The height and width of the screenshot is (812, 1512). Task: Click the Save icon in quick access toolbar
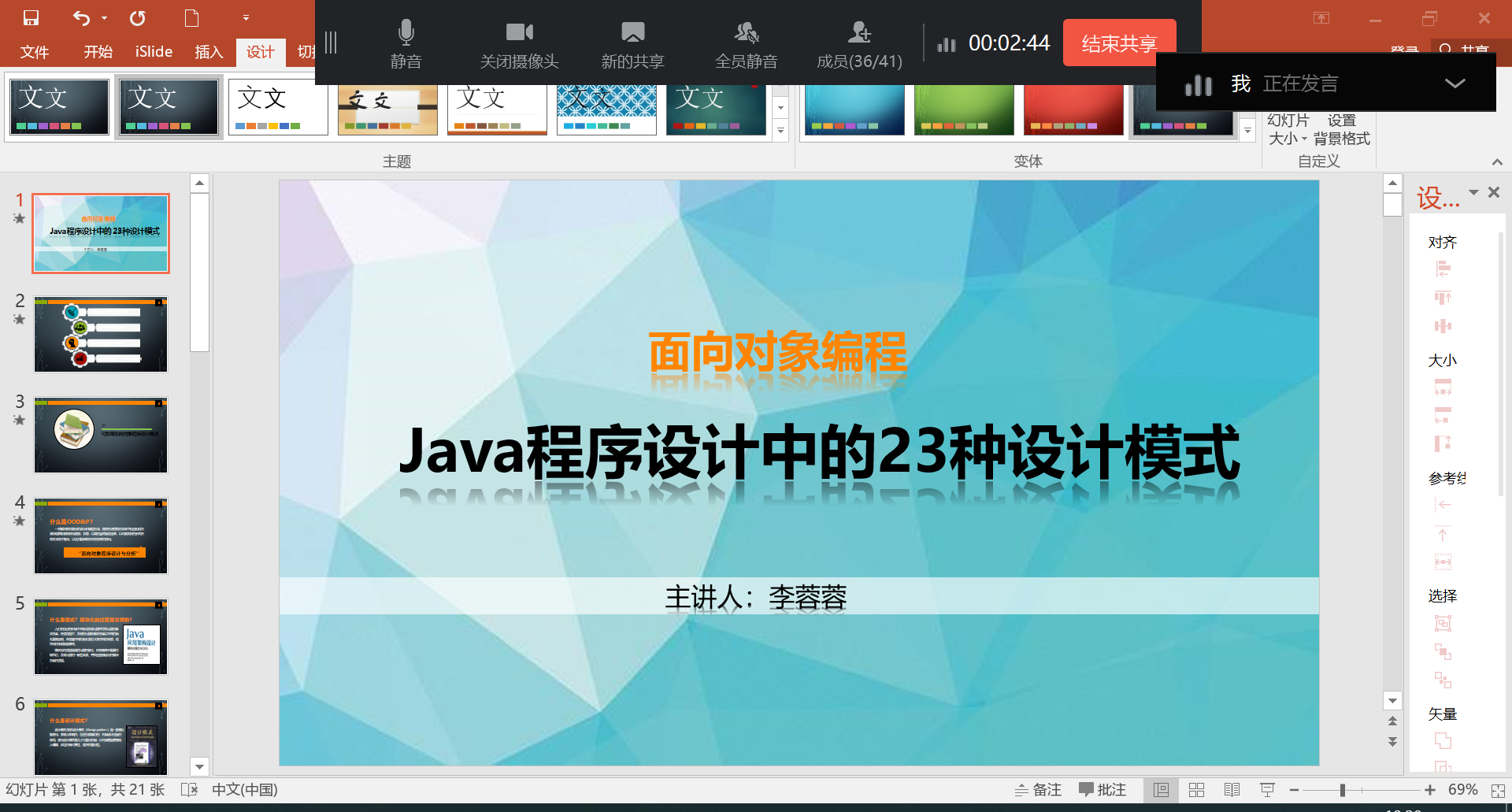coord(31,17)
